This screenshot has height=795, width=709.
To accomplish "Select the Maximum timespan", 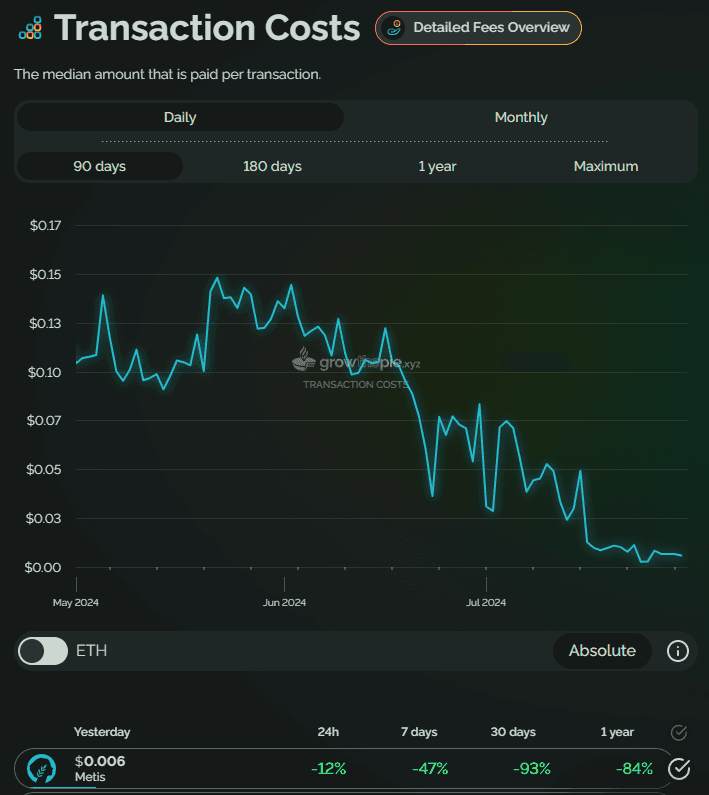I will (x=606, y=166).
